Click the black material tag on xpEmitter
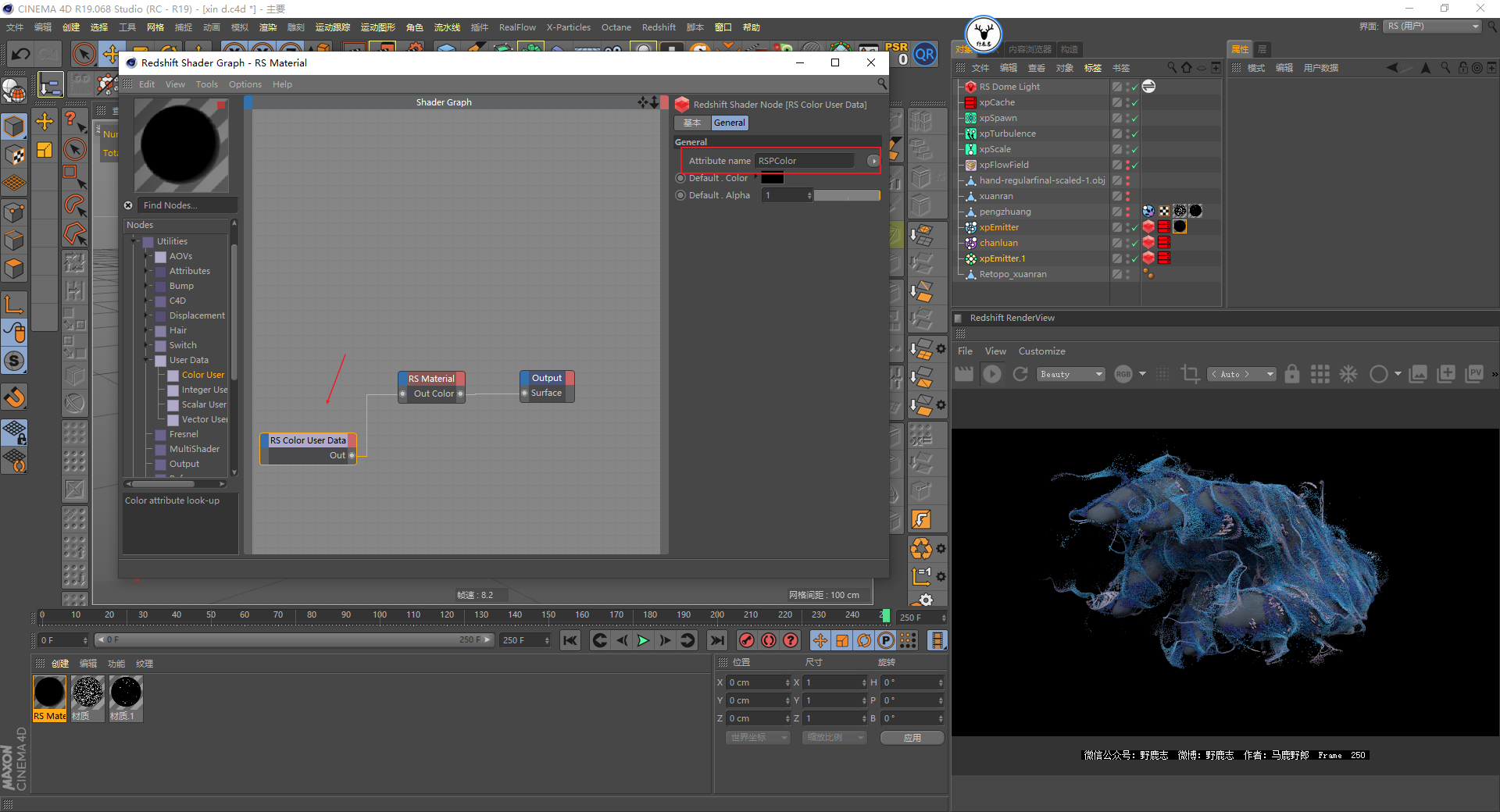The image size is (1500, 812). point(1180,227)
